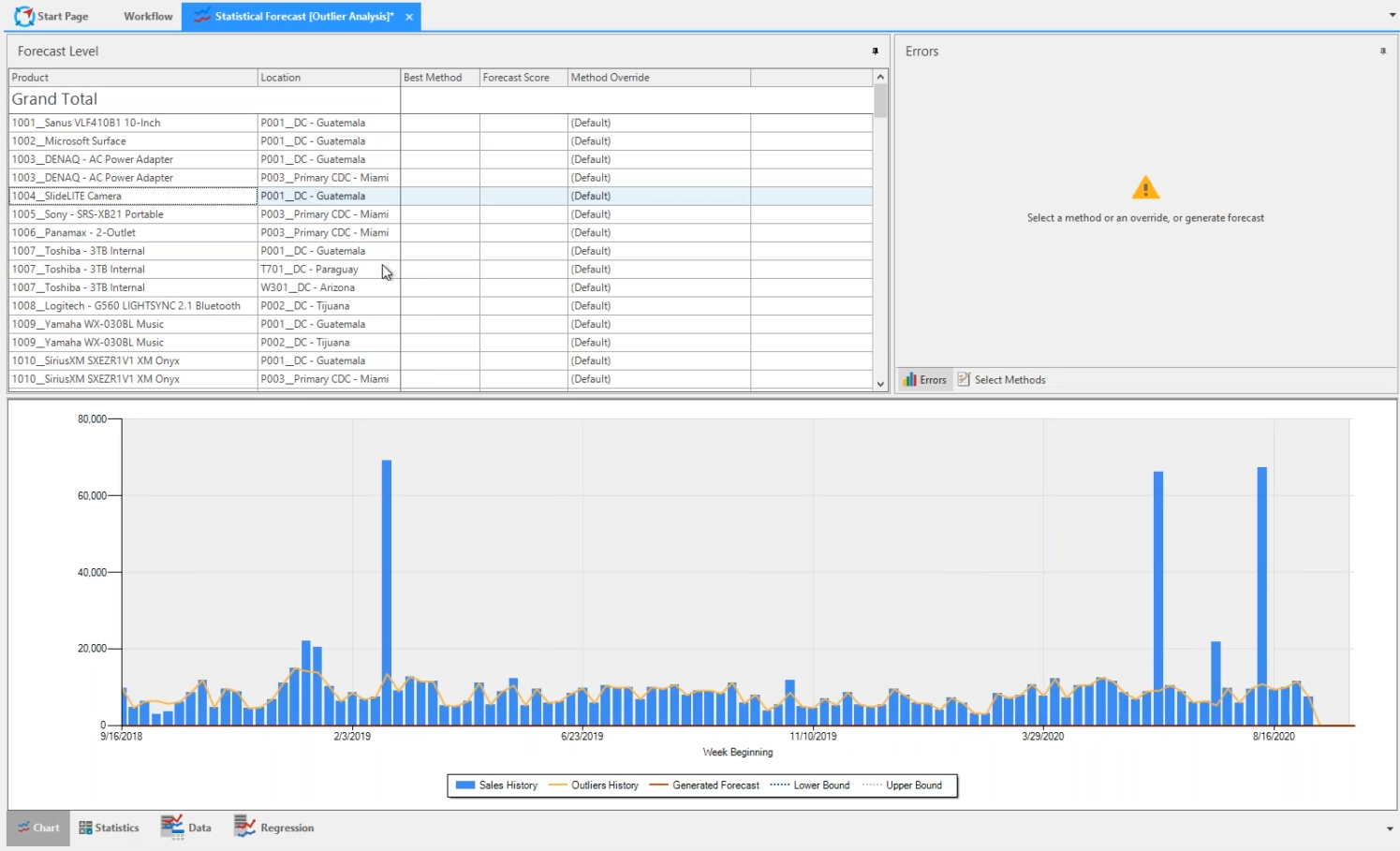Viewport: 1400px width, 851px height.
Task: Click the 1009__Yamaha row with Tijuana location
Action: tap(440, 343)
